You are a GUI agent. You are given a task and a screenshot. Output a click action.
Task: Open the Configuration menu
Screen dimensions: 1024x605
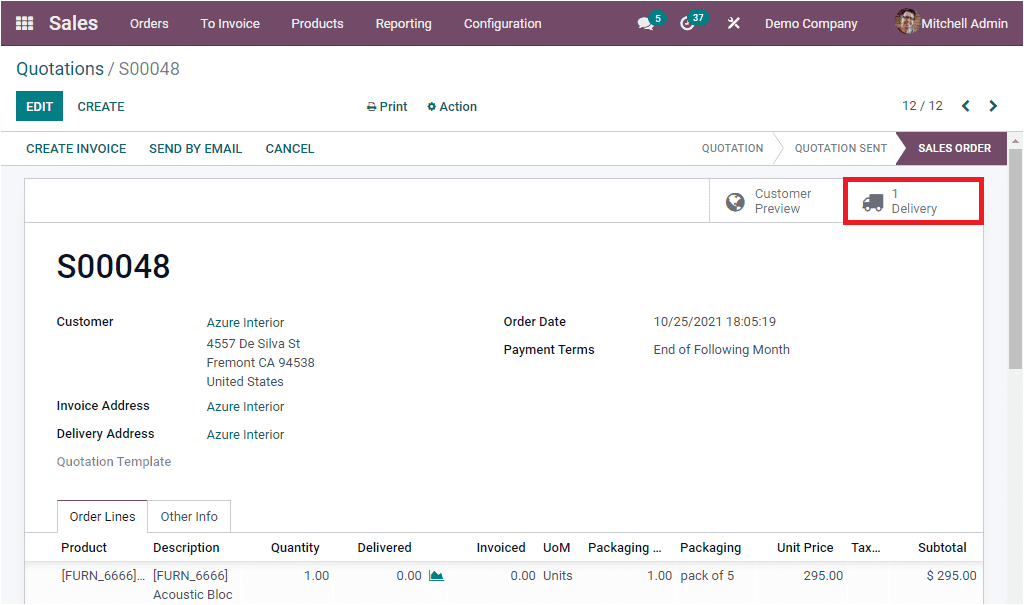(x=502, y=23)
